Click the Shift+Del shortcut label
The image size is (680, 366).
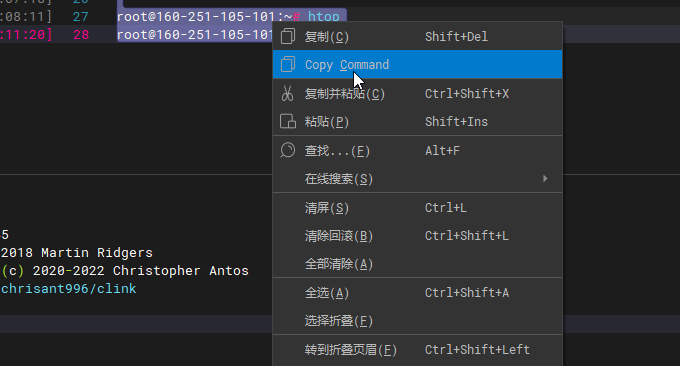pyautogui.click(x=456, y=36)
